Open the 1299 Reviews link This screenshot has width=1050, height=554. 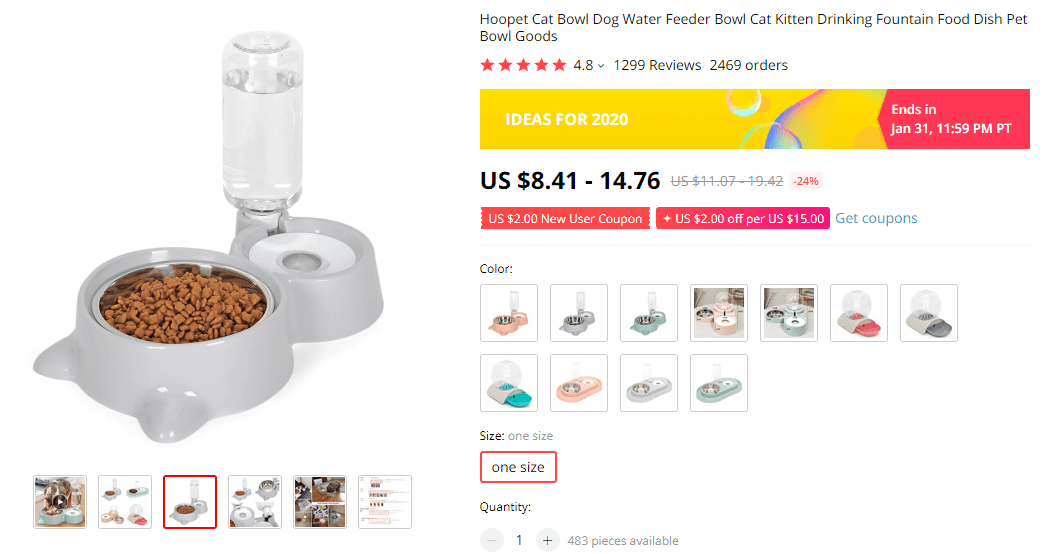click(657, 66)
